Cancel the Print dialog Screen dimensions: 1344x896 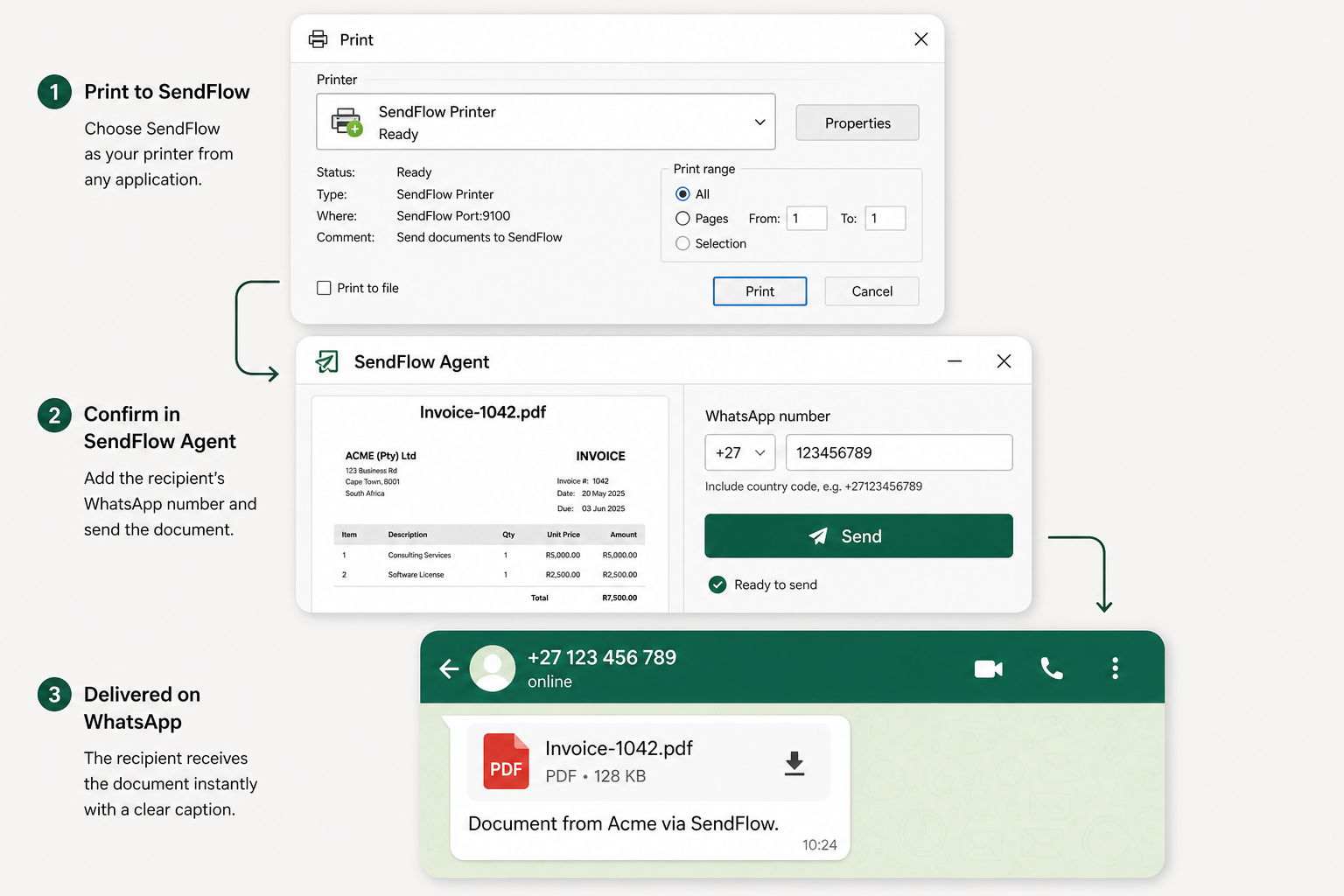tap(871, 291)
